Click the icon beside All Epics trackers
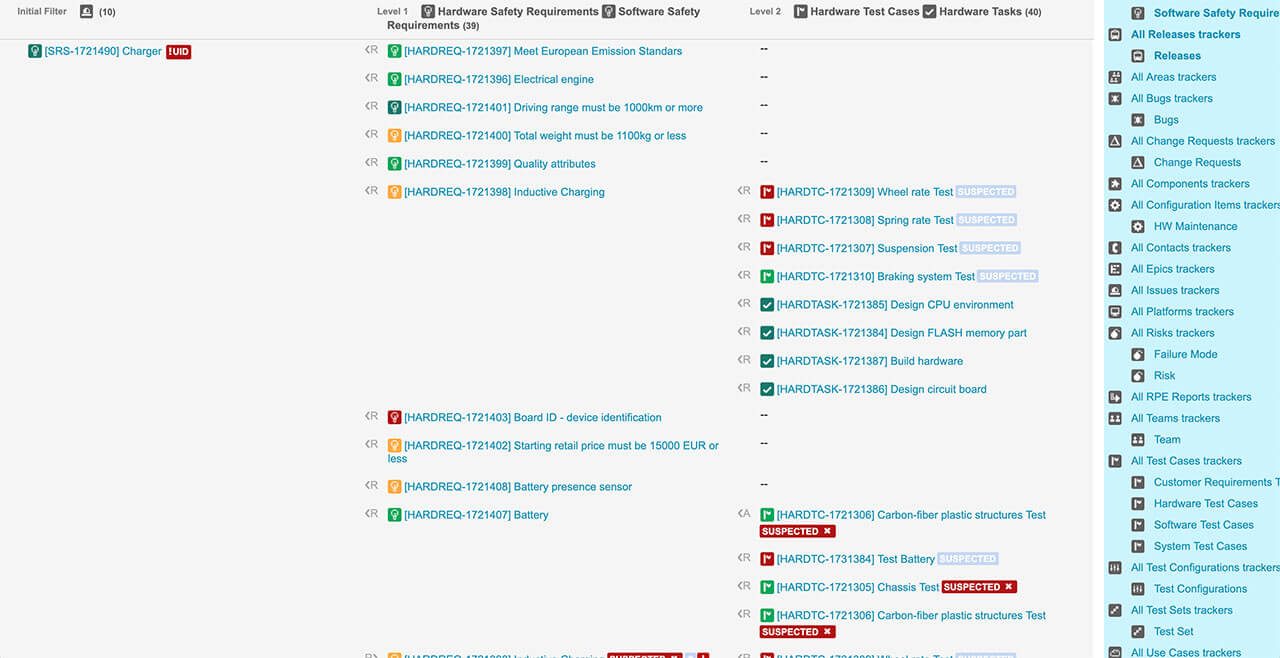The image size is (1280, 658). pos(1115,269)
